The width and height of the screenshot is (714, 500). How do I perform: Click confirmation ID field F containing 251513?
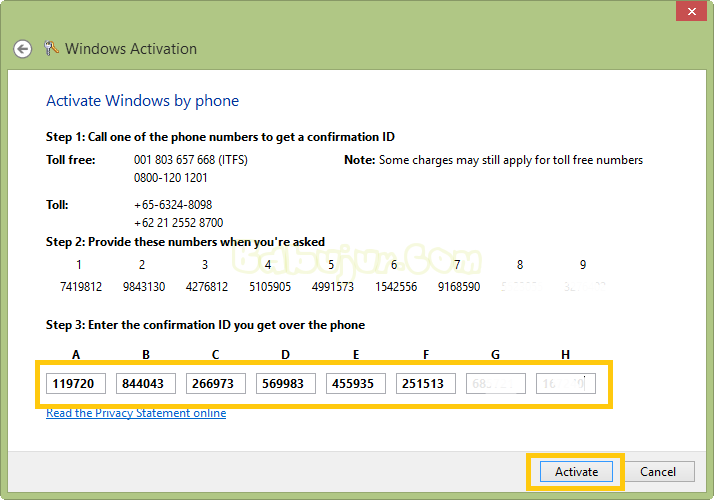click(x=426, y=383)
